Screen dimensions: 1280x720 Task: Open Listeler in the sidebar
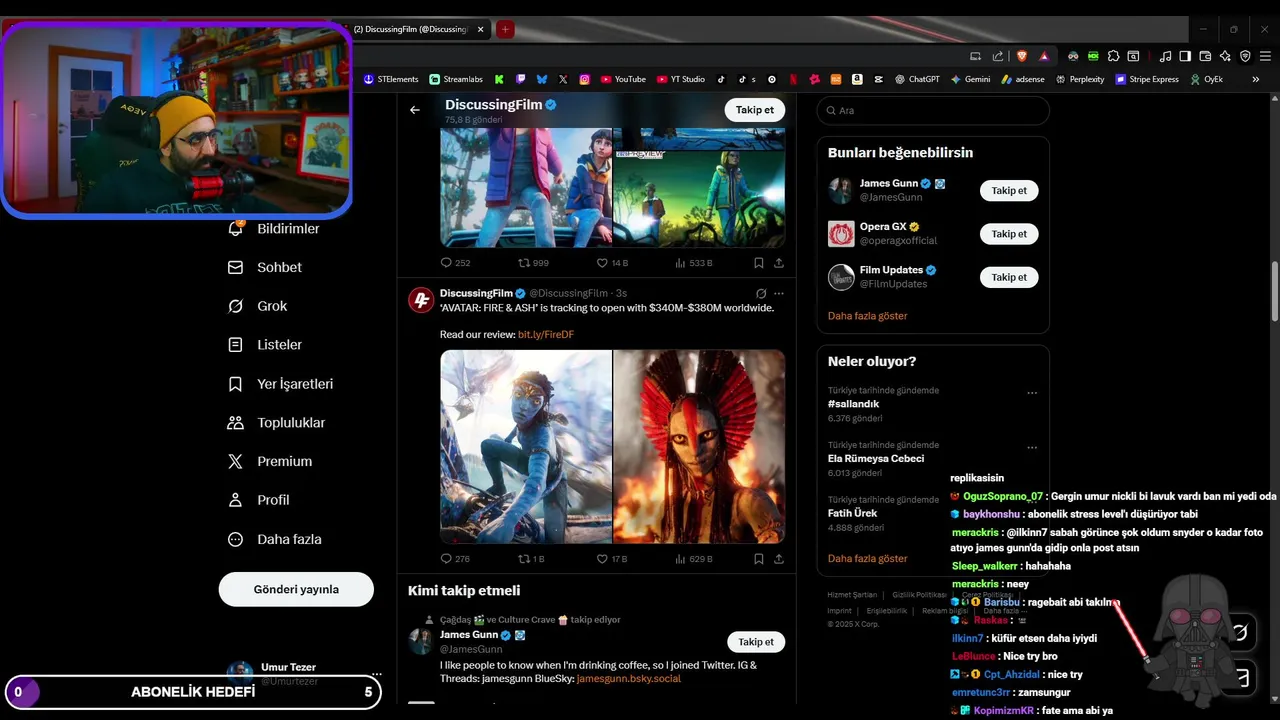(x=264, y=345)
